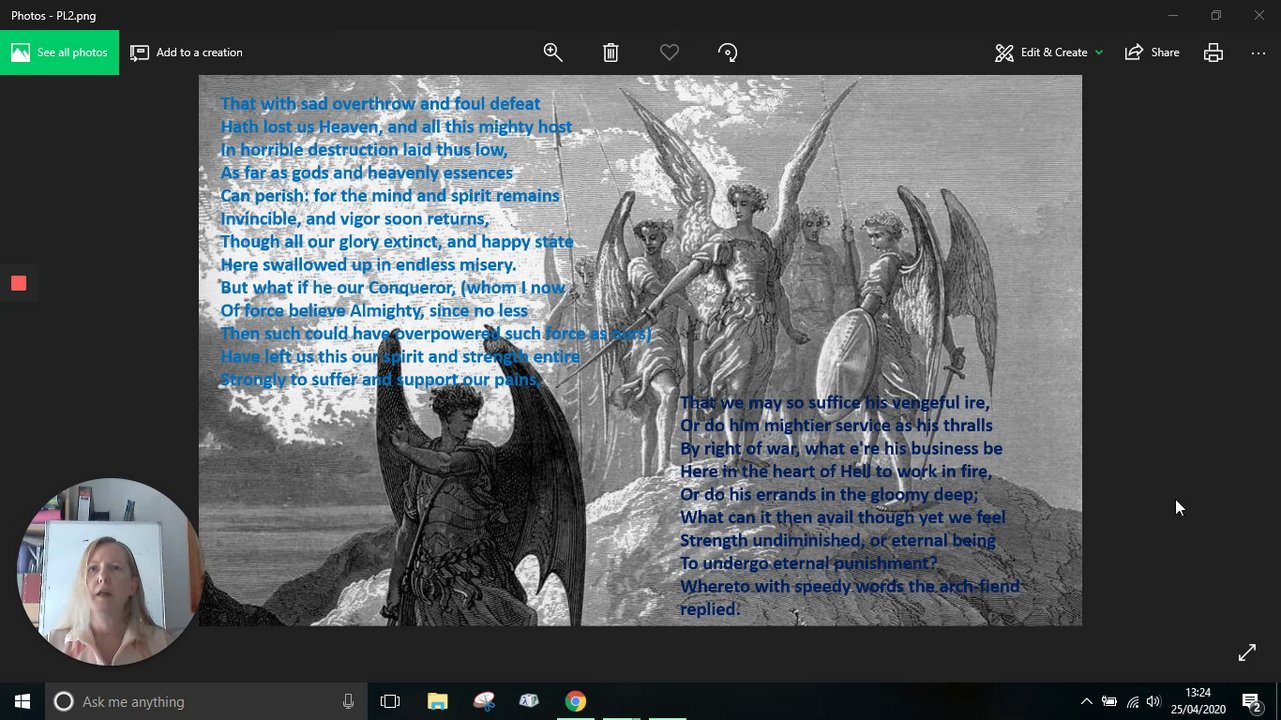Screen dimensions: 1281x720
Task: Zoom in with the magnifier icon
Action: pos(553,53)
